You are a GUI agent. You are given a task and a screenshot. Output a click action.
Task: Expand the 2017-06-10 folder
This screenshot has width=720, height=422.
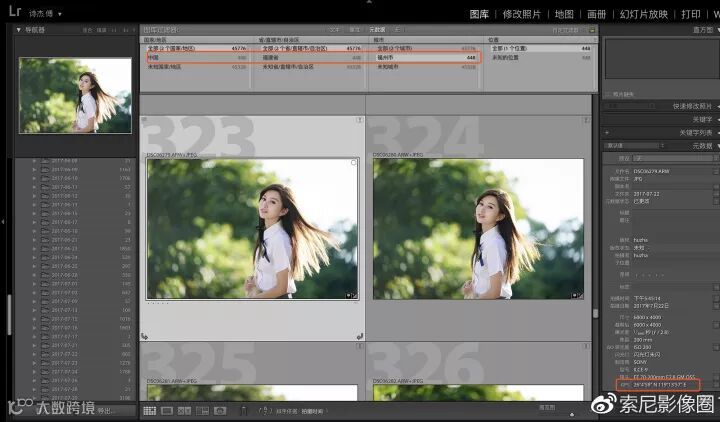coord(34,178)
